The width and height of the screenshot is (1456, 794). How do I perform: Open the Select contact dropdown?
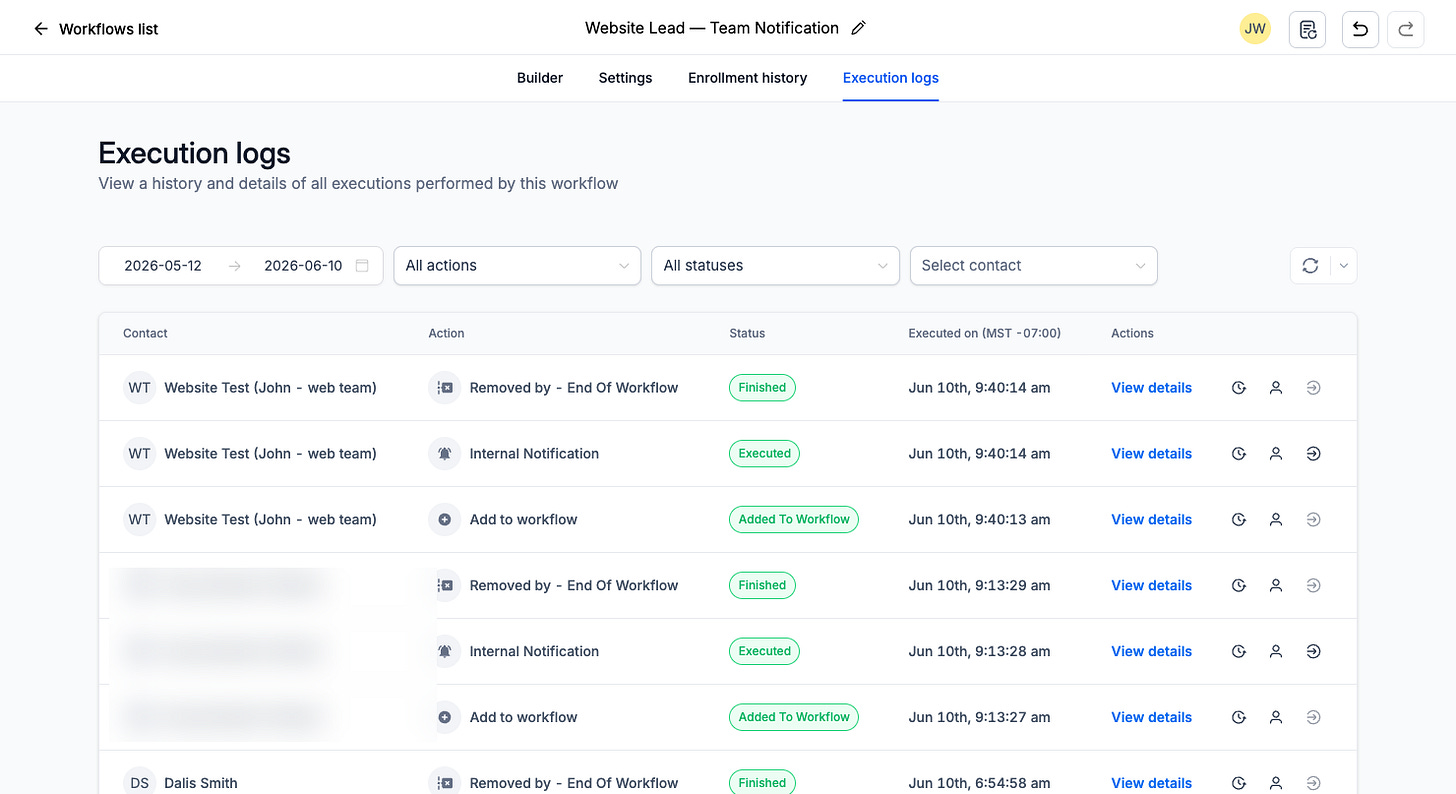point(1033,266)
